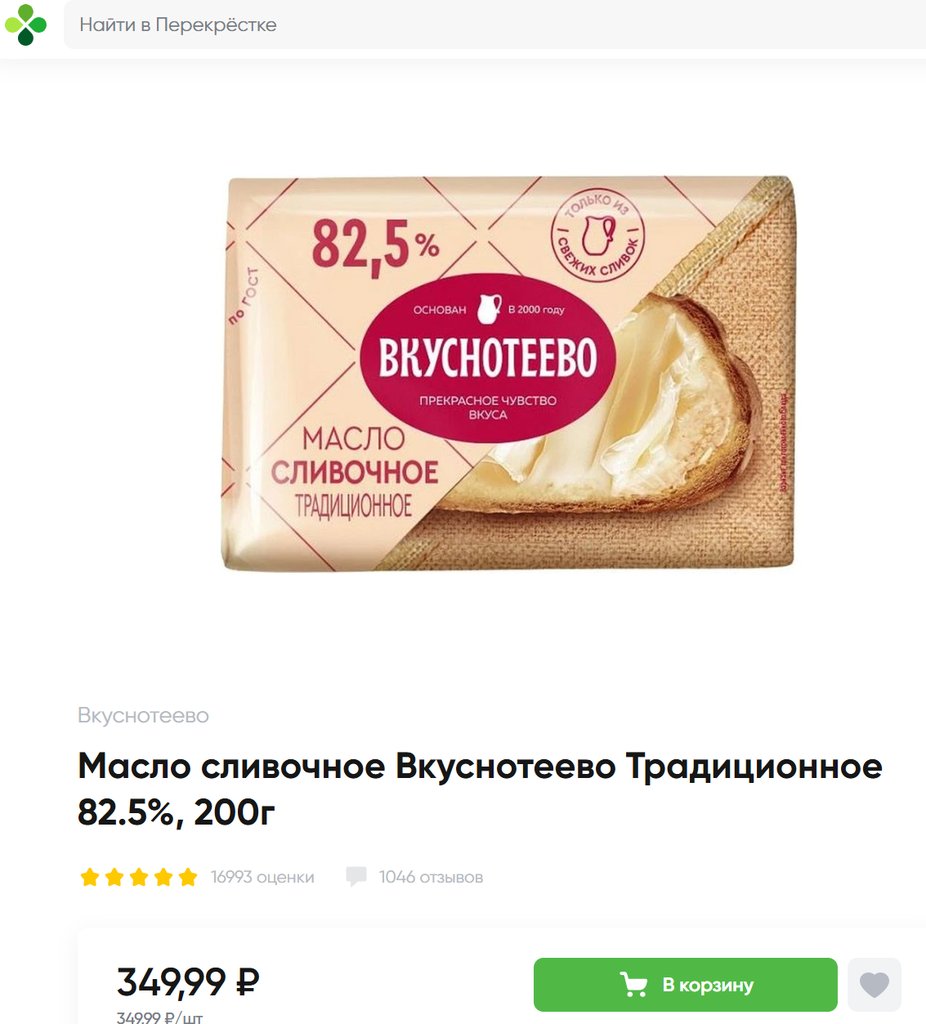The width and height of the screenshot is (926, 1024).
Task: Click the jug stamp on the package image
Action: click(x=597, y=236)
